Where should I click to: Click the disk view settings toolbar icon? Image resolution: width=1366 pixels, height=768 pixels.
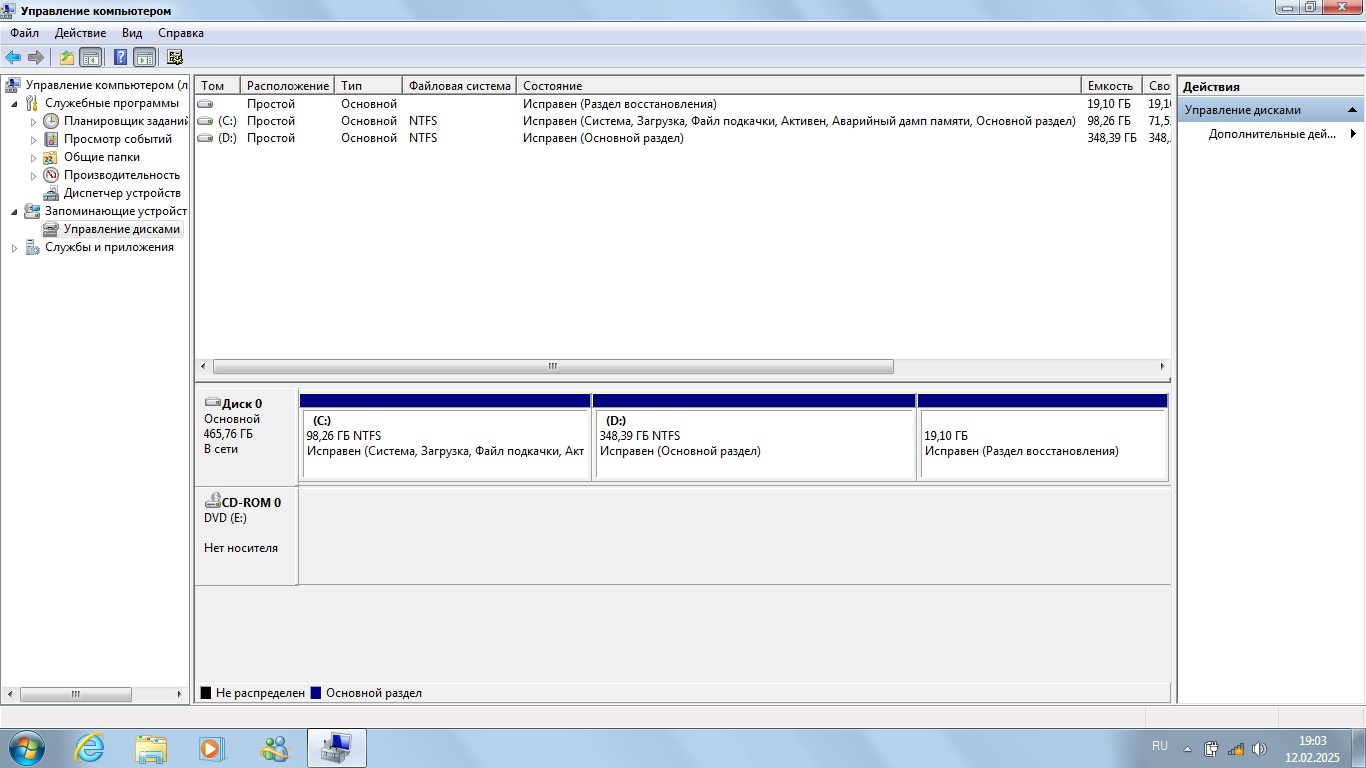pos(175,57)
